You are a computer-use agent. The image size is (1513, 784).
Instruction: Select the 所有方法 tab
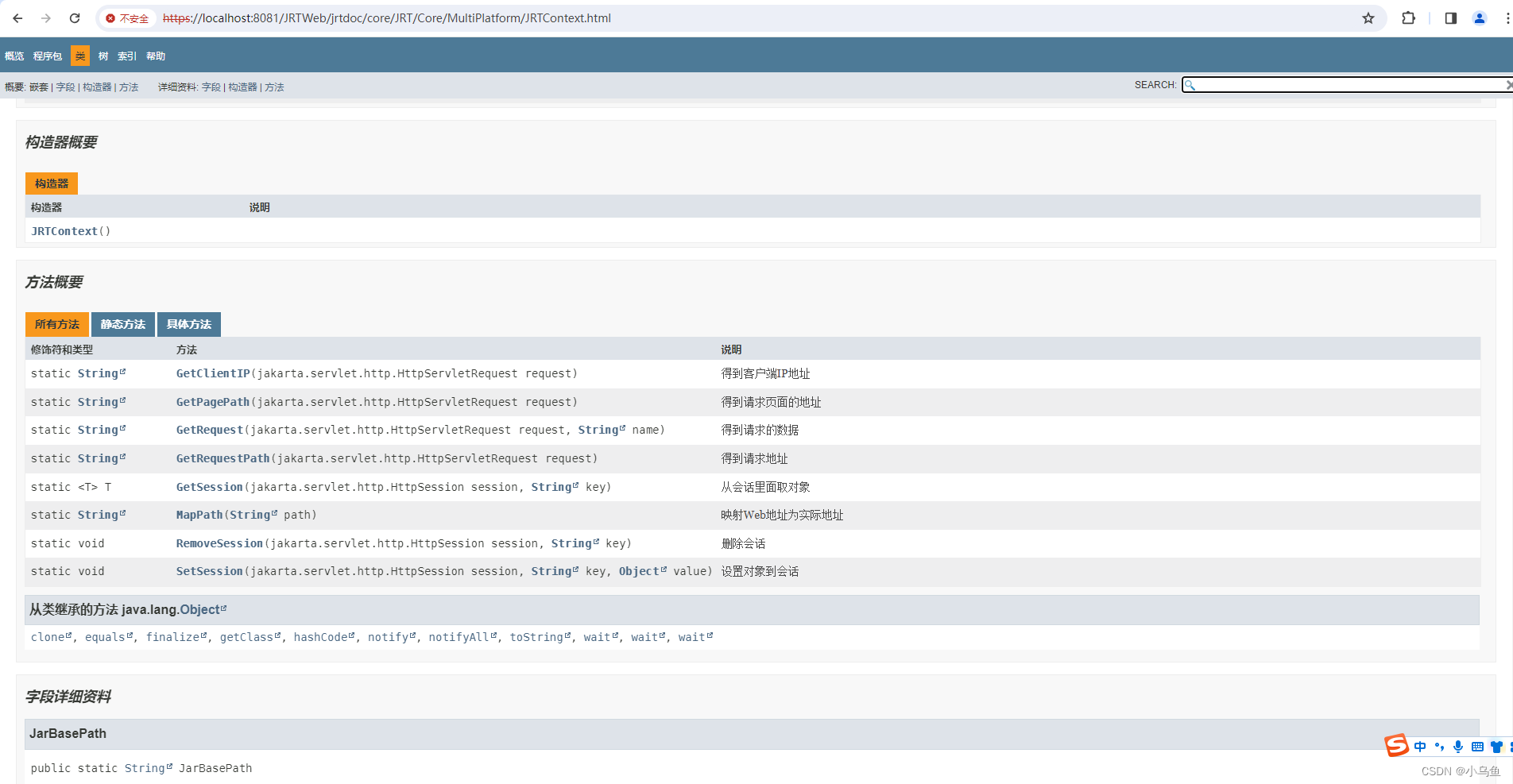click(x=57, y=324)
